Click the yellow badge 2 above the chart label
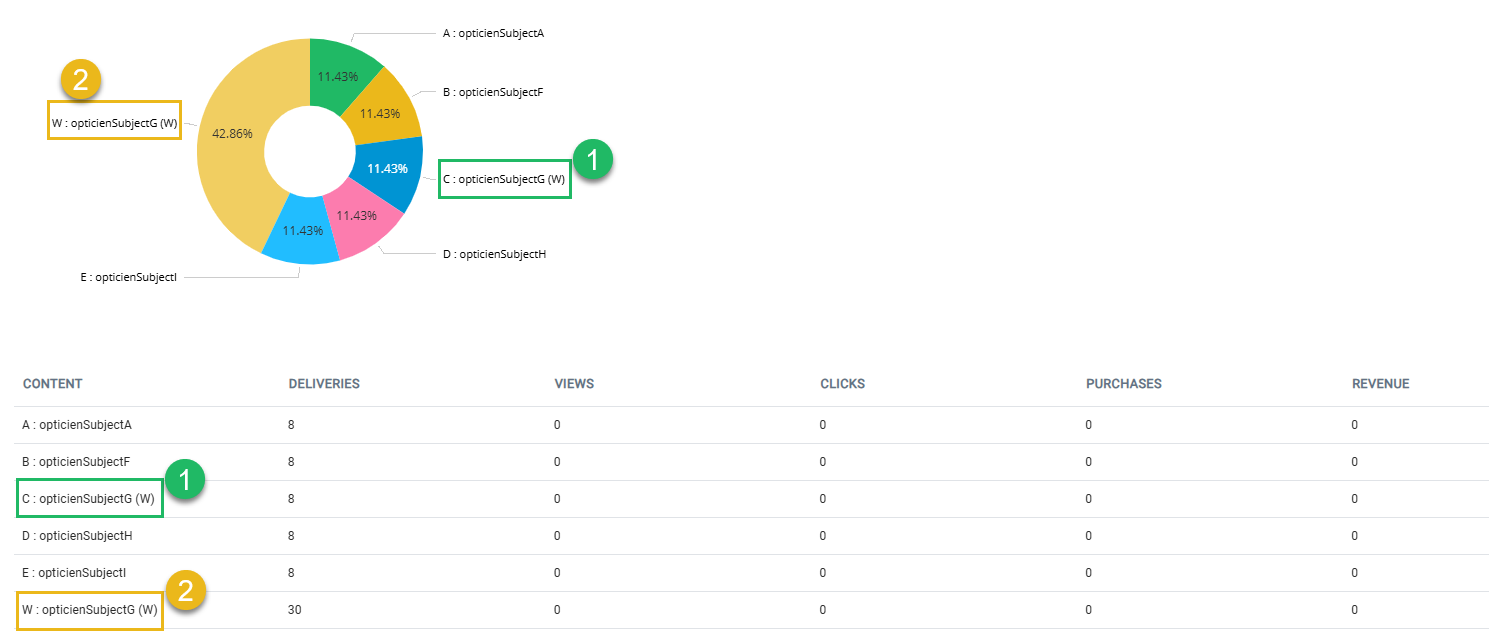This screenshot has height=642, width=1489. [x=82, y=81]
